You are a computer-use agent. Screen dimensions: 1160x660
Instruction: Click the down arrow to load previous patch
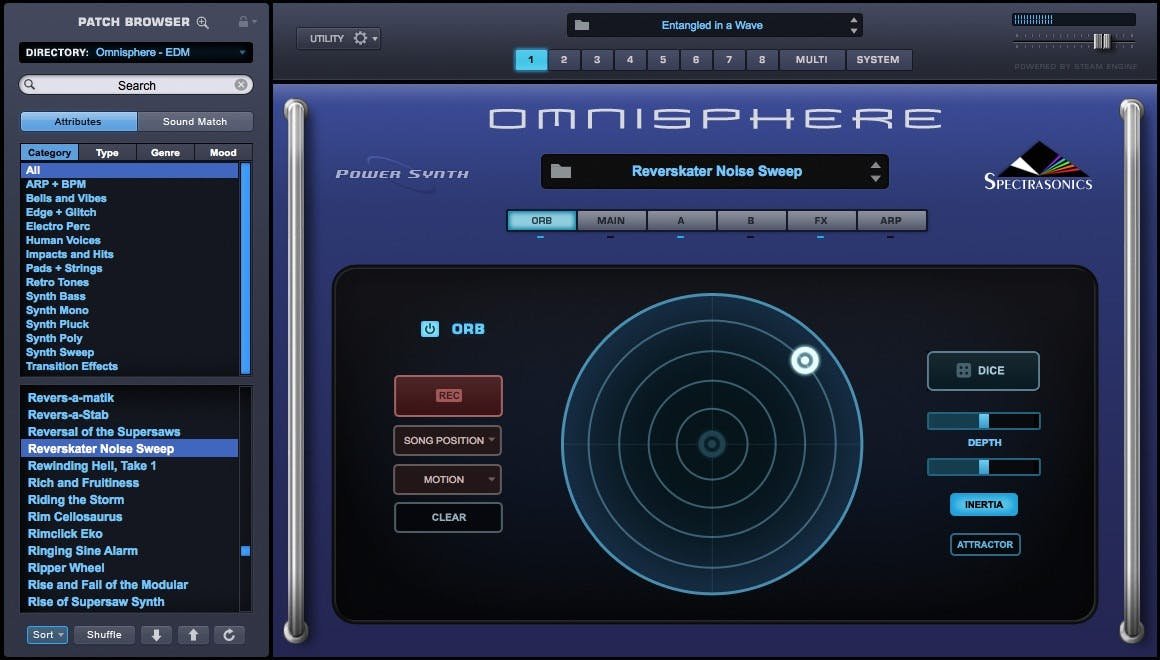tap(156, 634)
